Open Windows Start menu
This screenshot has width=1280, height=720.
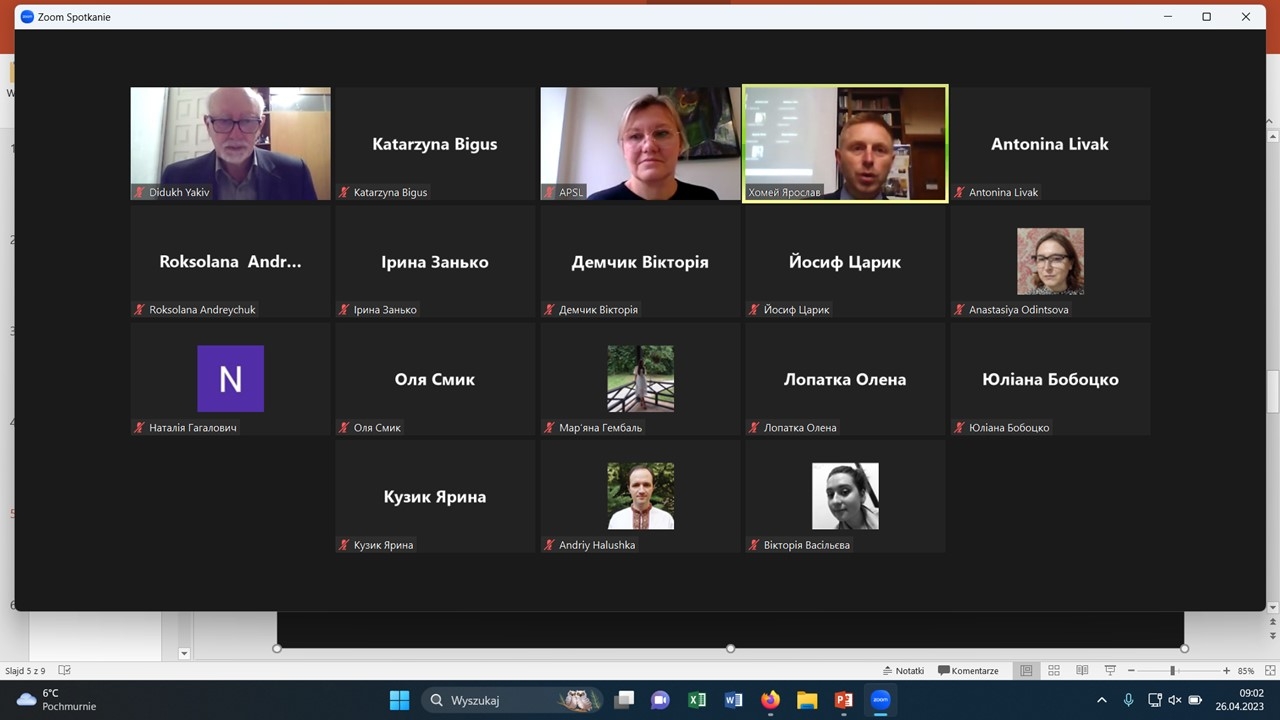click(x=399, y=700)
